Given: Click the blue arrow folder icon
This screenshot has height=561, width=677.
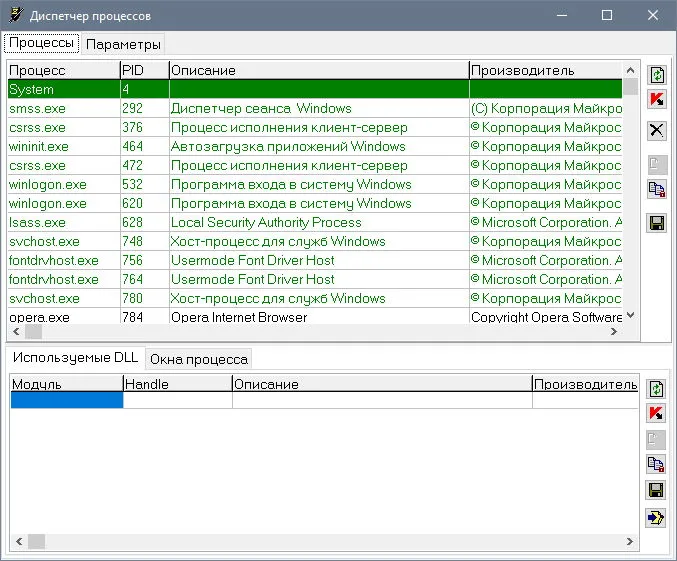Looking at the screenshot, I should (656, 517).
